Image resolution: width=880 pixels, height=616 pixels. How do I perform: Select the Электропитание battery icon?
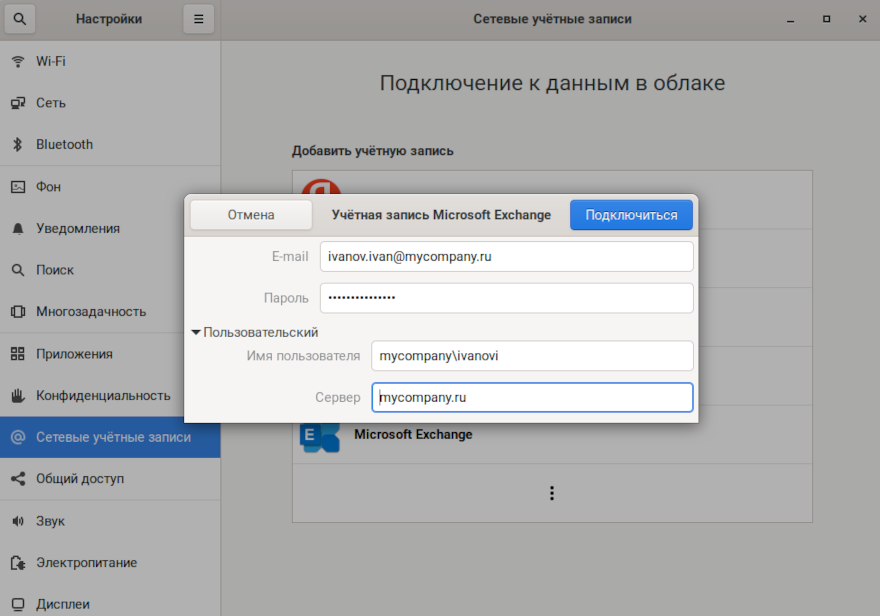[17, 562]
